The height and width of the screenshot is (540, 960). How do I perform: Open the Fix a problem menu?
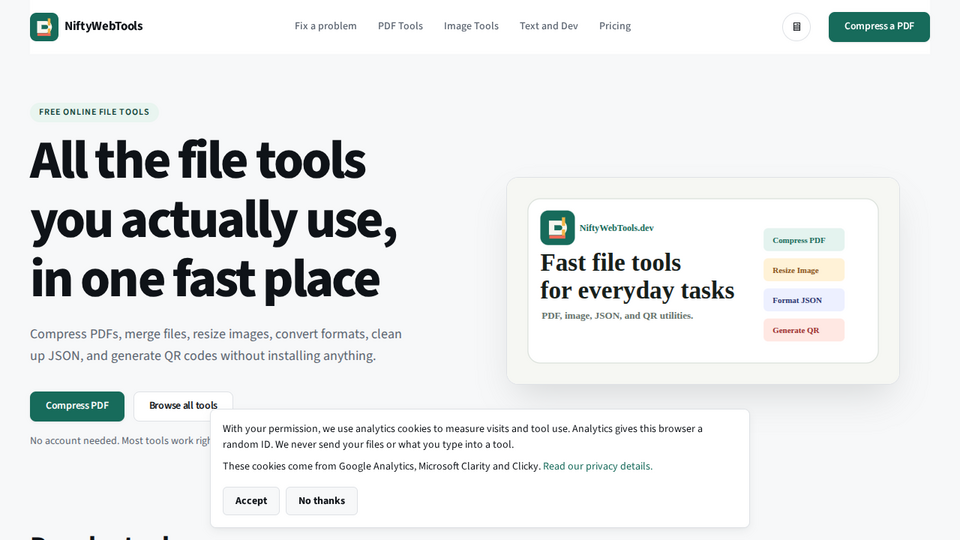click(325, 26)
